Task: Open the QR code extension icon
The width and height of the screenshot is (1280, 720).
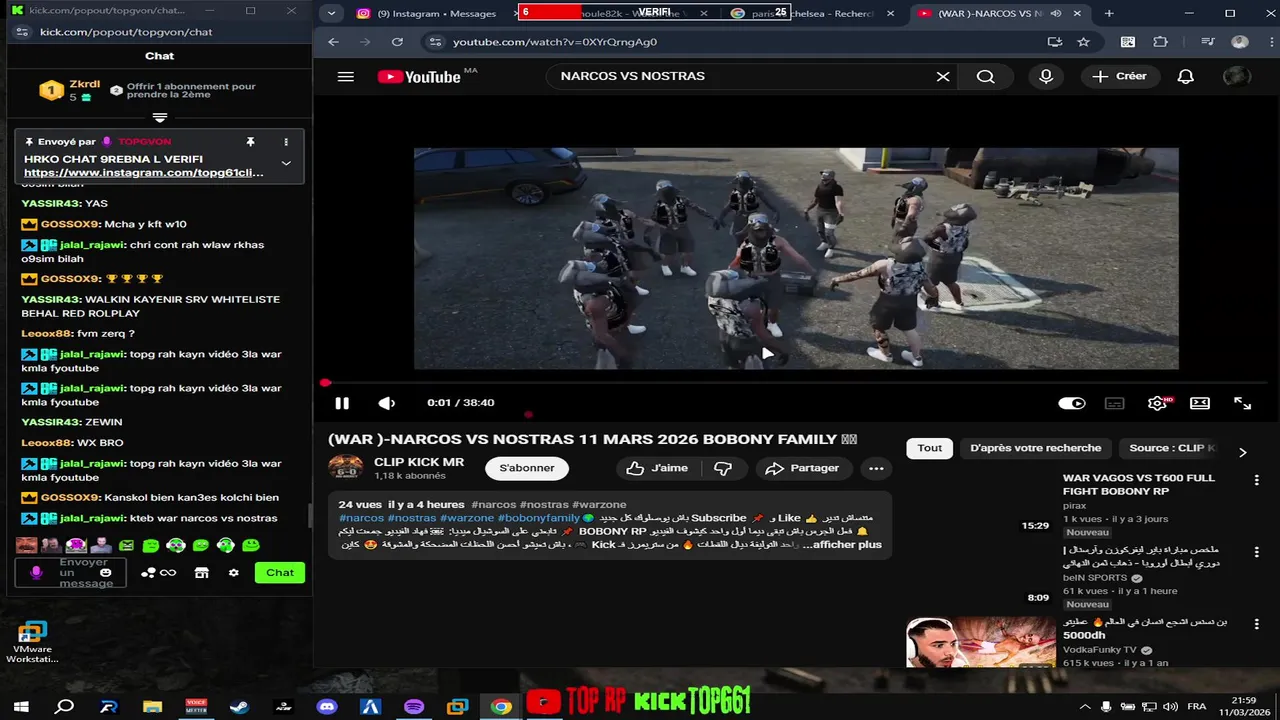Action: point(1128,42)
